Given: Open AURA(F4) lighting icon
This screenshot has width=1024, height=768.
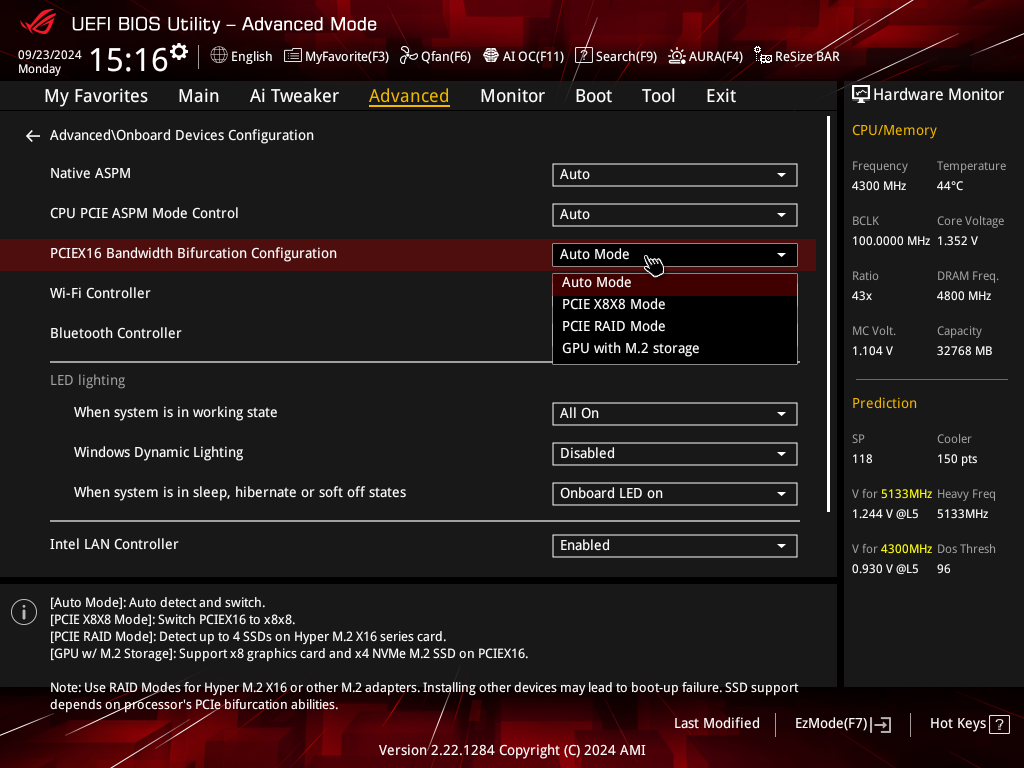Looking at the screenshot, I should pyautogui.click(x=677, y=56).
